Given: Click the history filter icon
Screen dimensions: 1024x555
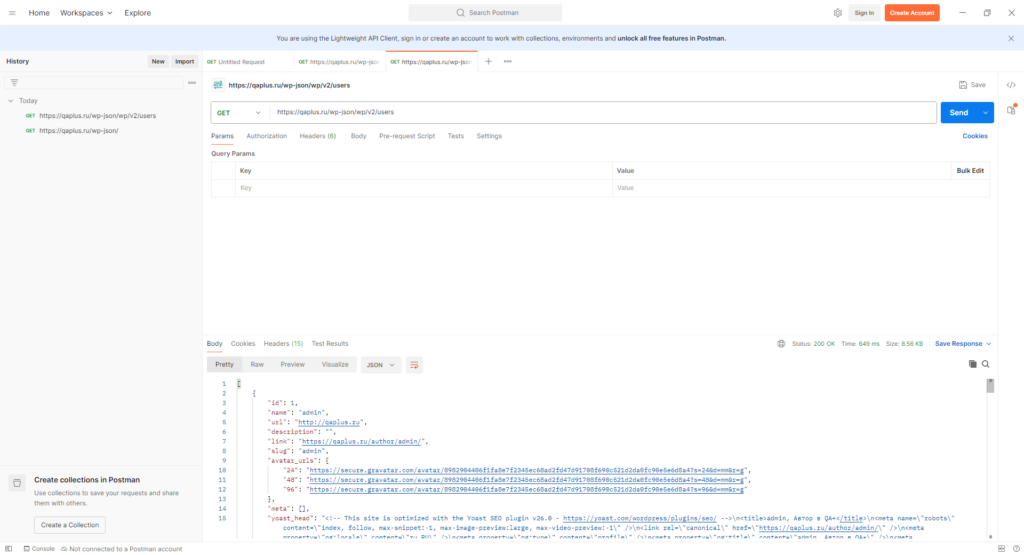Looking at the screenshot, I should 15,82.
